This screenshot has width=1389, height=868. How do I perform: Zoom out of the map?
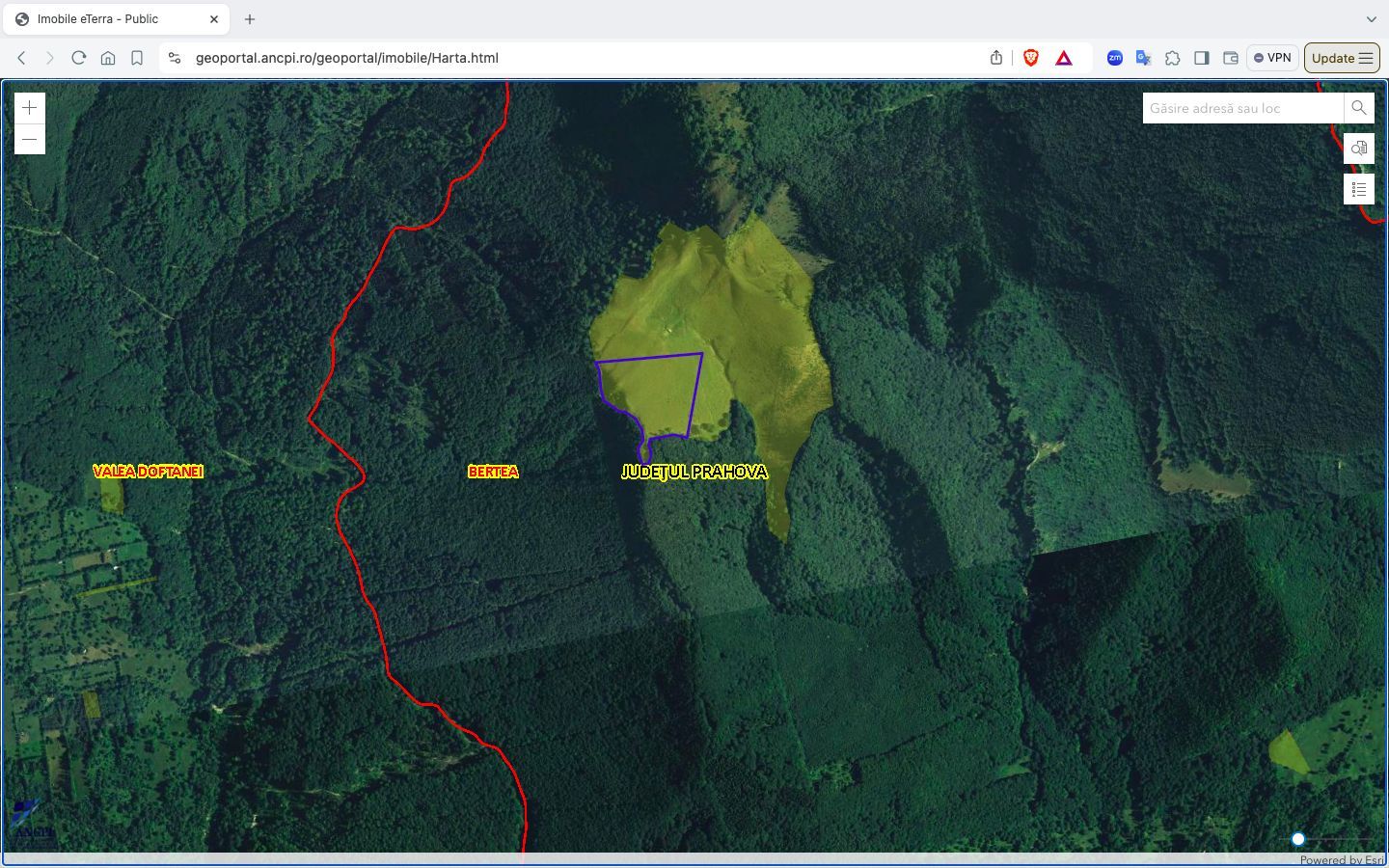[x=30, y=140]
